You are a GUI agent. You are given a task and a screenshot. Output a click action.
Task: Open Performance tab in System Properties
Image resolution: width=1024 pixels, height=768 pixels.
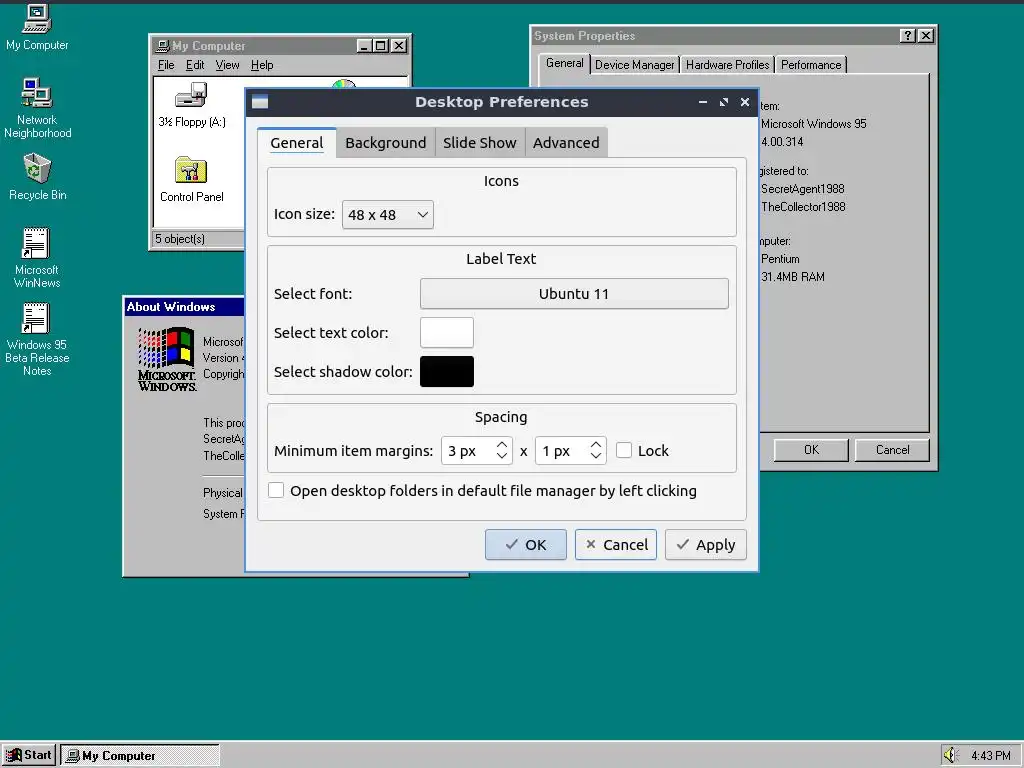[x=810, y=65]
